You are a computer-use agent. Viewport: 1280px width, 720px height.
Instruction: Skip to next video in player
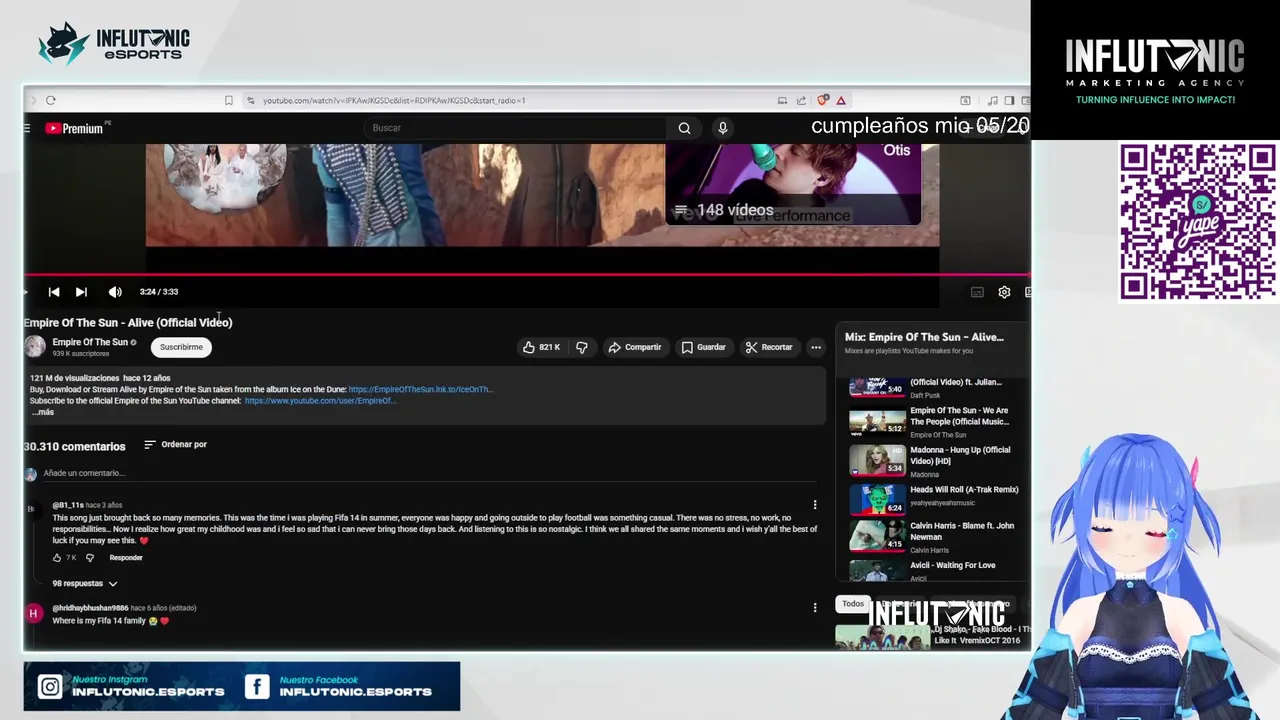(81, 292)
